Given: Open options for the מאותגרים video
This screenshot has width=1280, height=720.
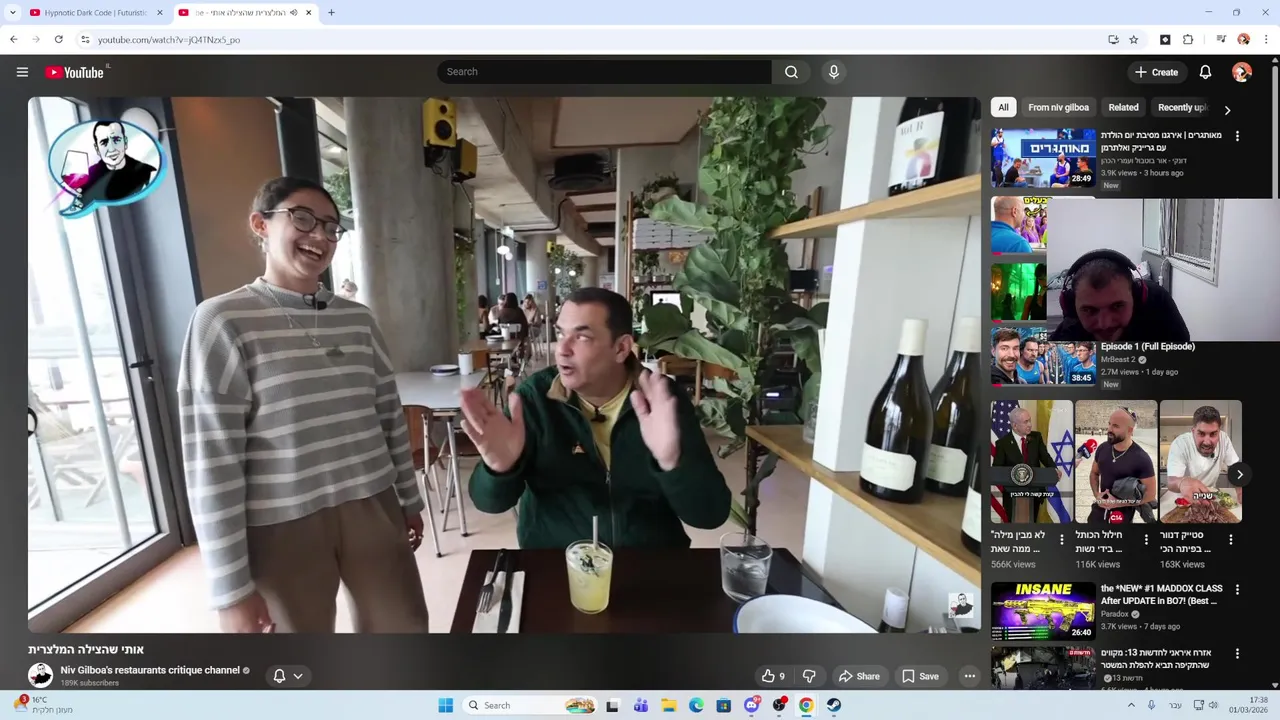Looking at the screenshot, I should (1237, 136).
